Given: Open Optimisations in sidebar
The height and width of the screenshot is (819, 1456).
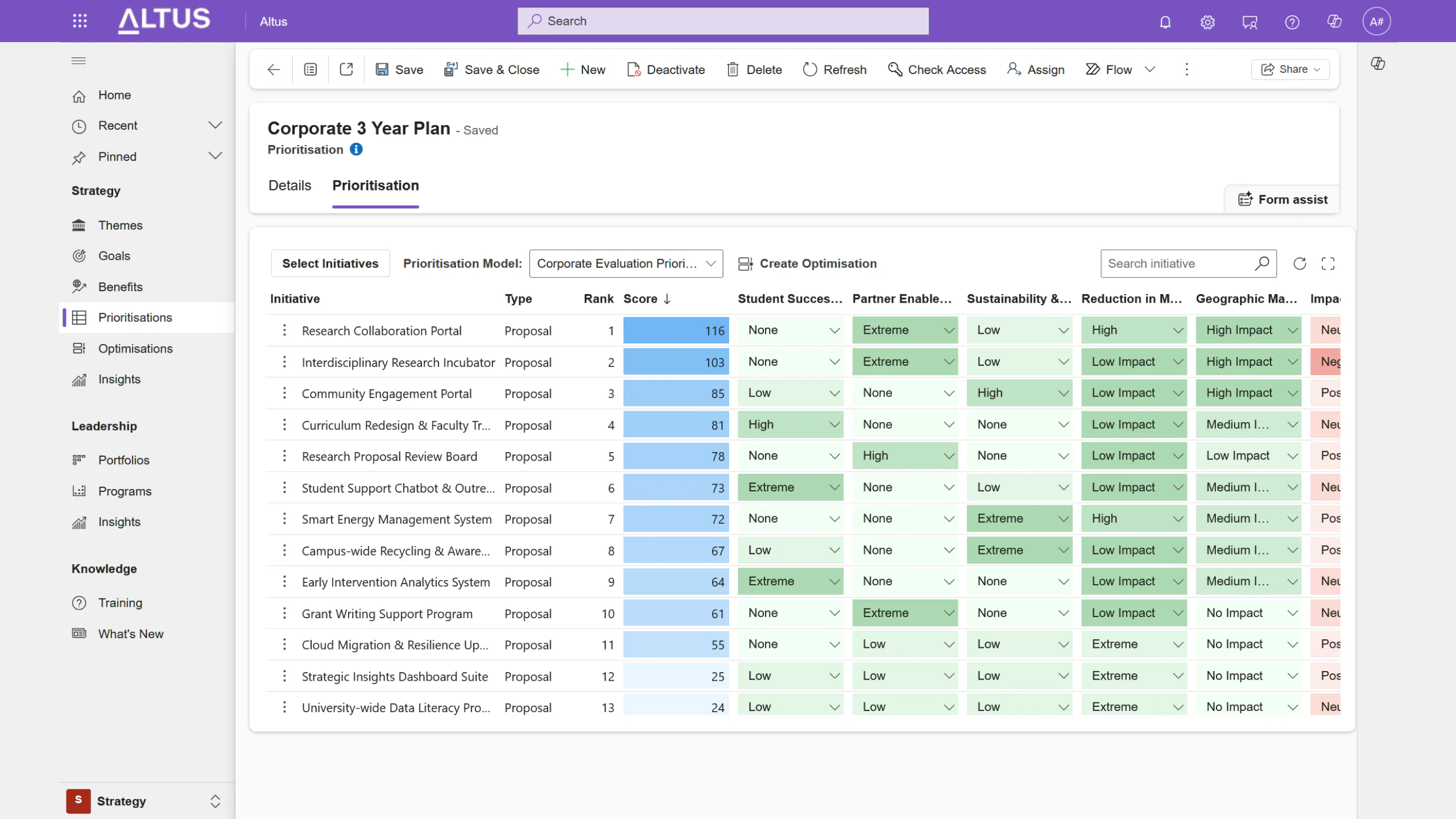Looking at the screenshot, I should [x=135, y=349].
